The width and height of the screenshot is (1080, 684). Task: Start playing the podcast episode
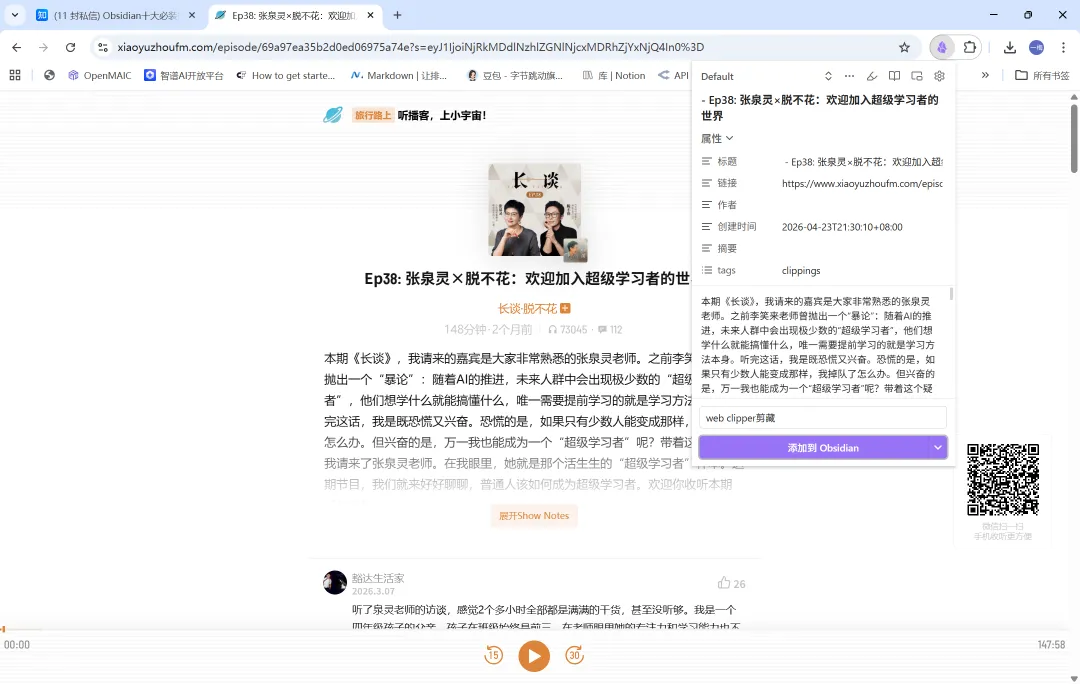(534, 656)
